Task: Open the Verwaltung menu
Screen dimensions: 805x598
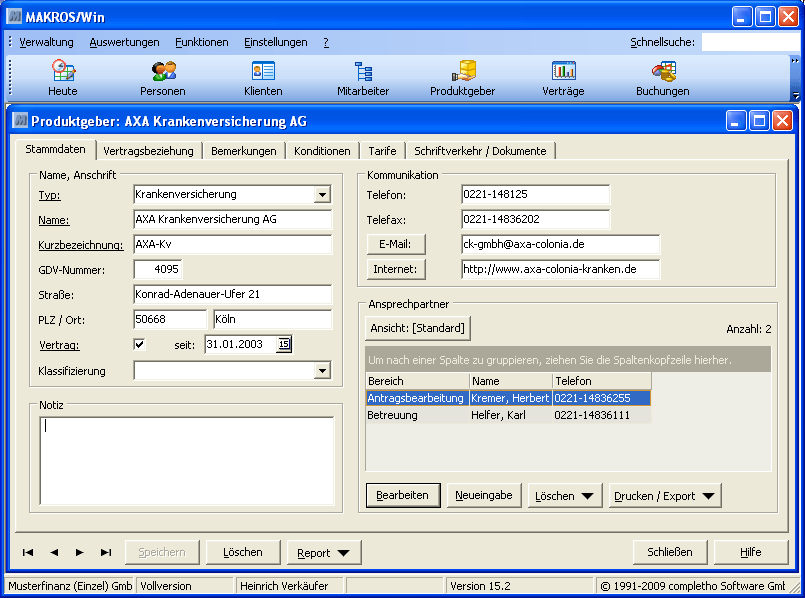Action: click(46, 42)
